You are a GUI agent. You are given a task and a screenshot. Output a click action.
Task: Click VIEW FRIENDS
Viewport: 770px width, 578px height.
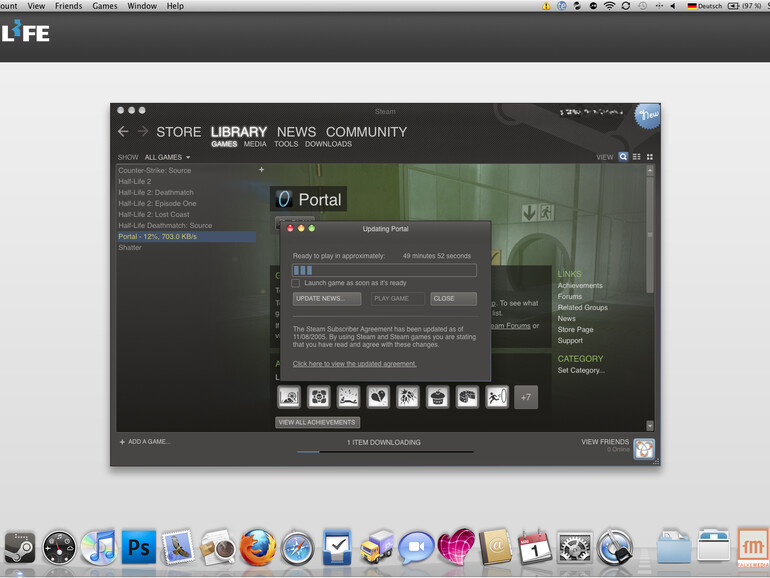click(x=605, y=441)
